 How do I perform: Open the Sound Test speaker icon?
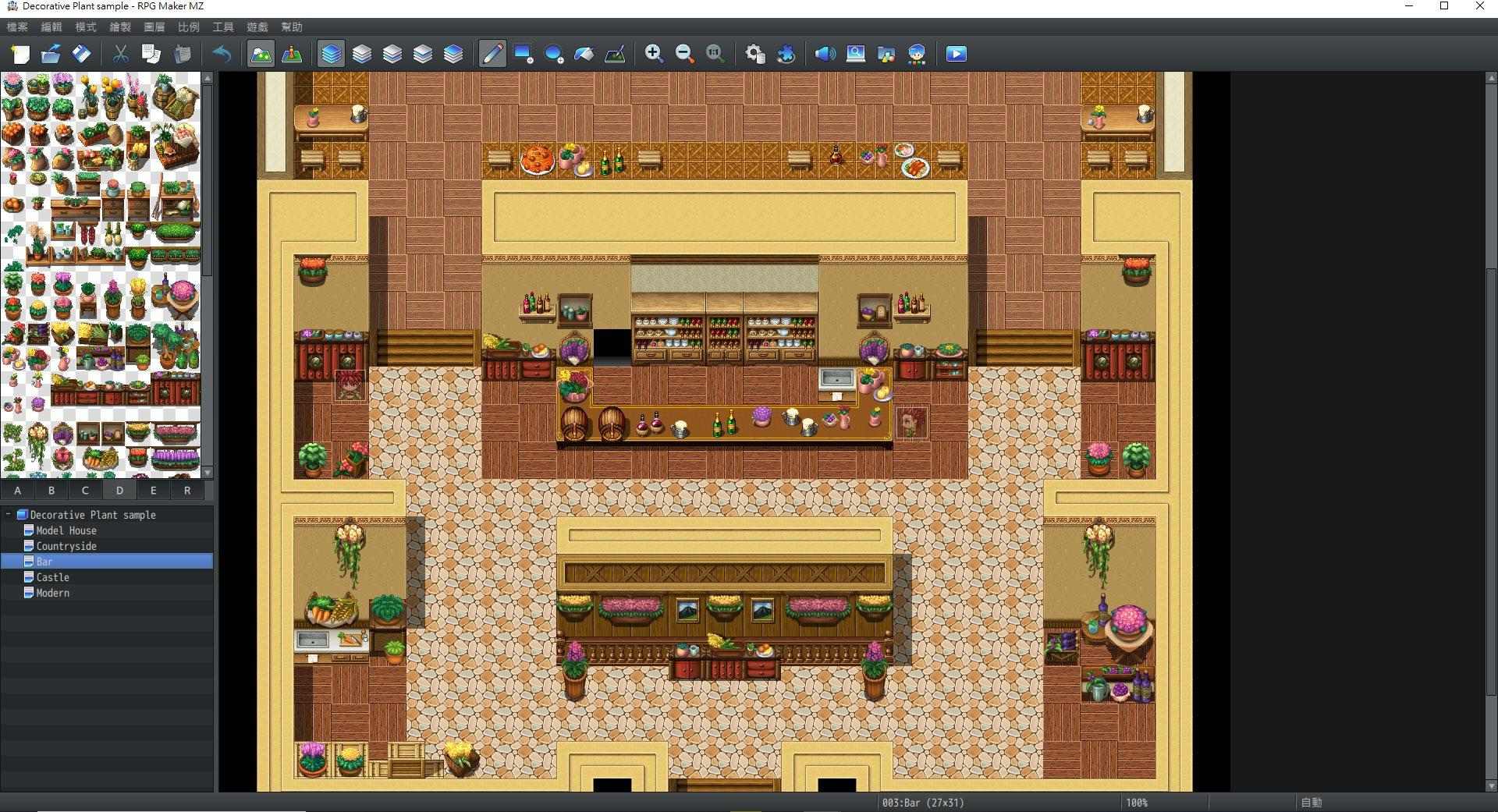(x=825, y=54)
